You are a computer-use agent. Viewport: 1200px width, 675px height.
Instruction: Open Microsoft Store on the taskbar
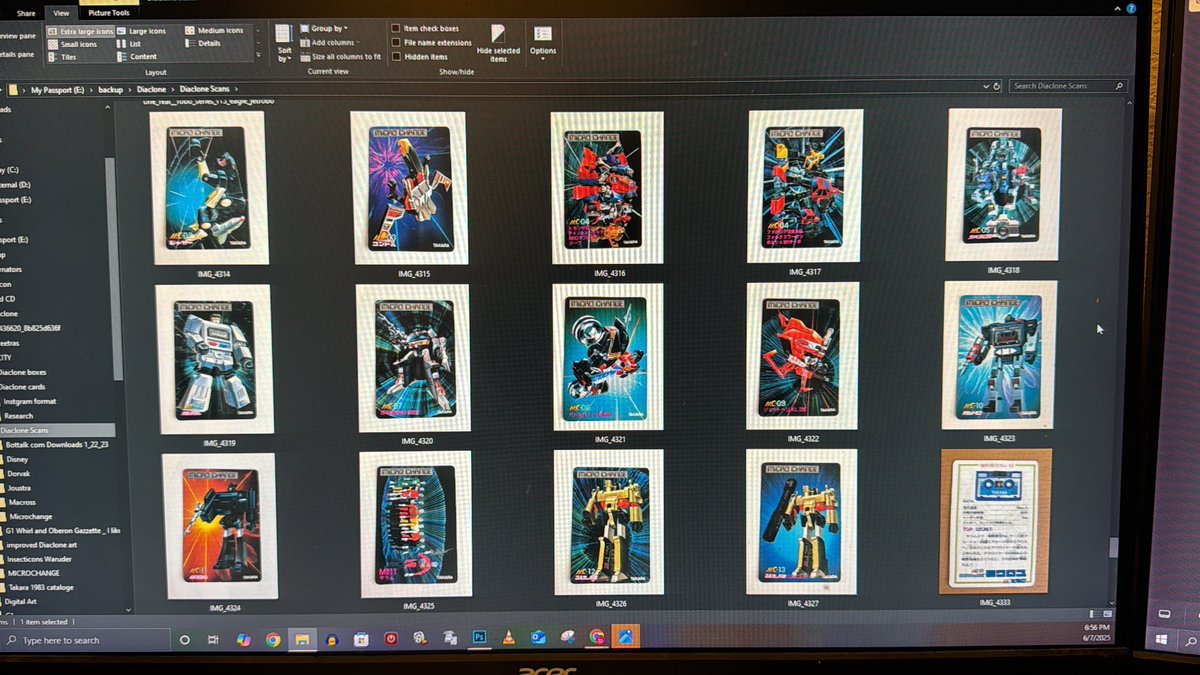click(361, 638)
